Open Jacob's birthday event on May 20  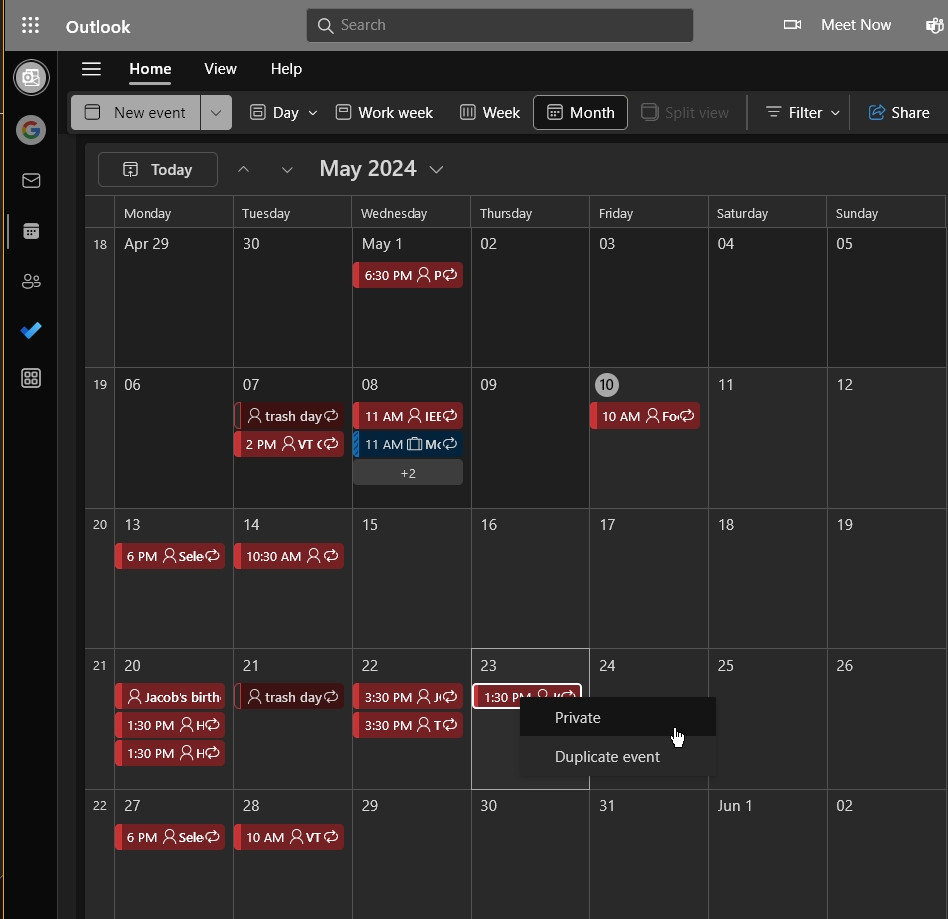170,697
